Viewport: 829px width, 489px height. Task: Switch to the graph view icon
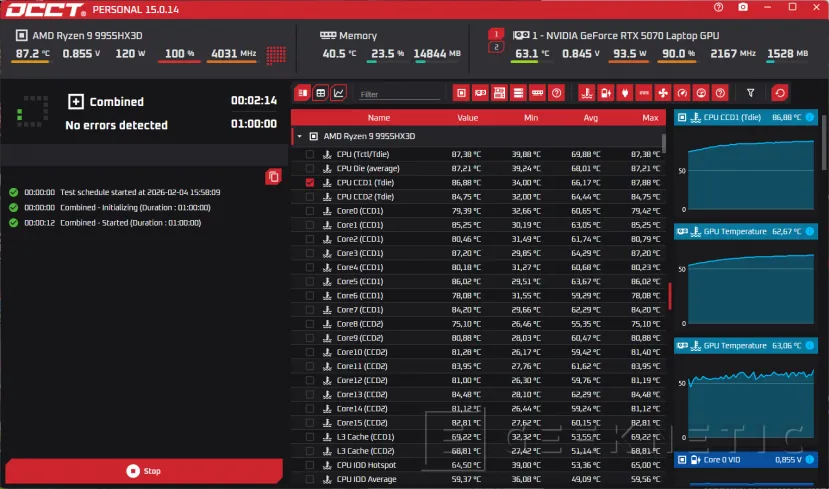(x=339, y=93)
